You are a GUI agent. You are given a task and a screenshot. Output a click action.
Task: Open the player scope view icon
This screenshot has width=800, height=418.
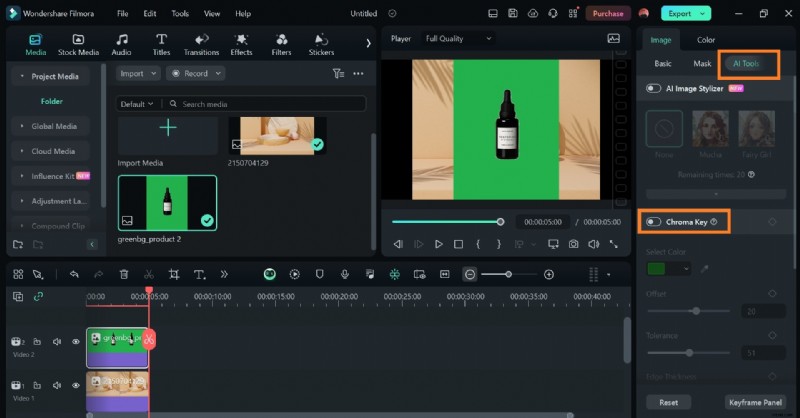613,38
